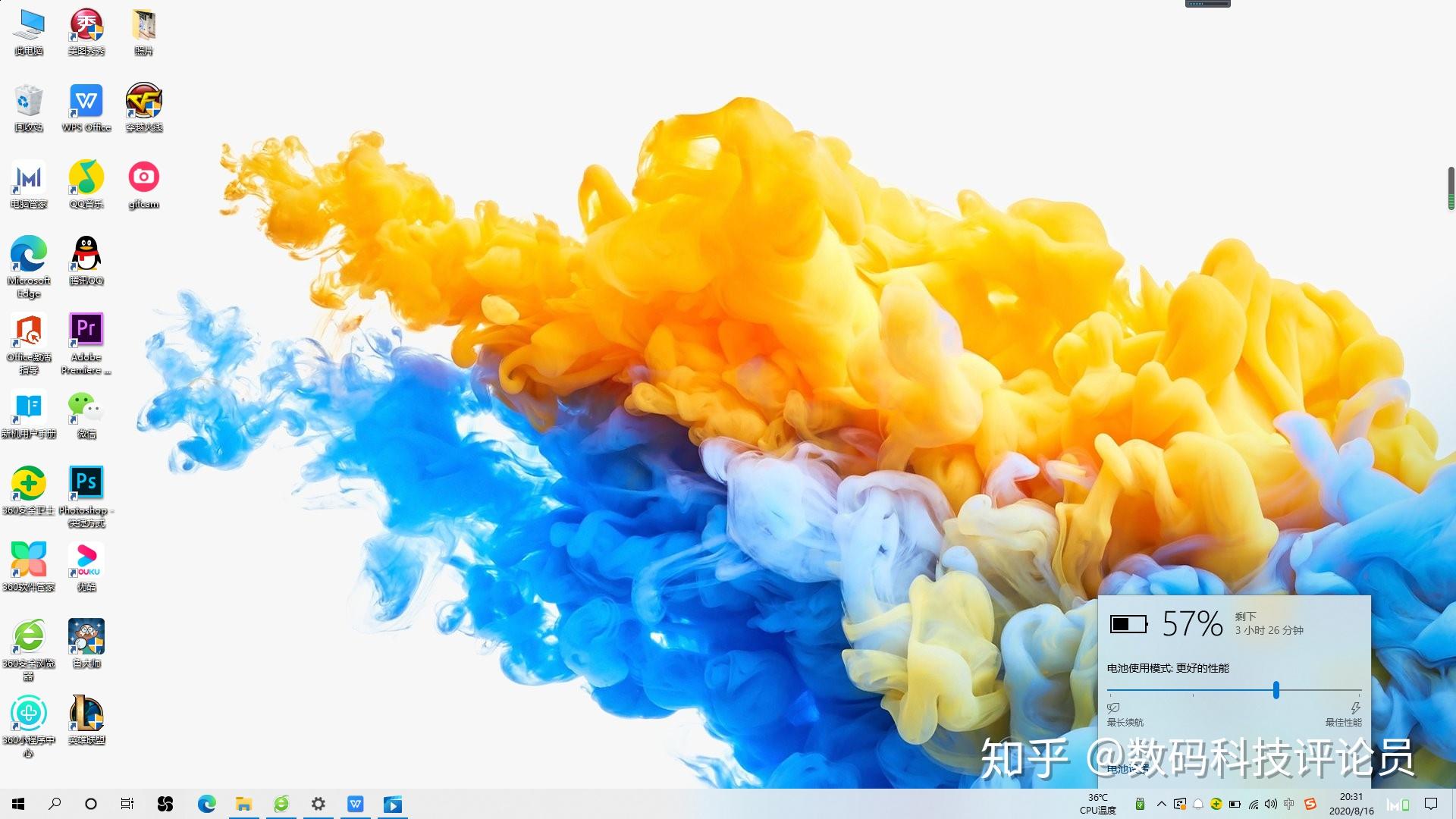
Task: Switch to WPS on the taskbar
Action: [x=356, y=804]
